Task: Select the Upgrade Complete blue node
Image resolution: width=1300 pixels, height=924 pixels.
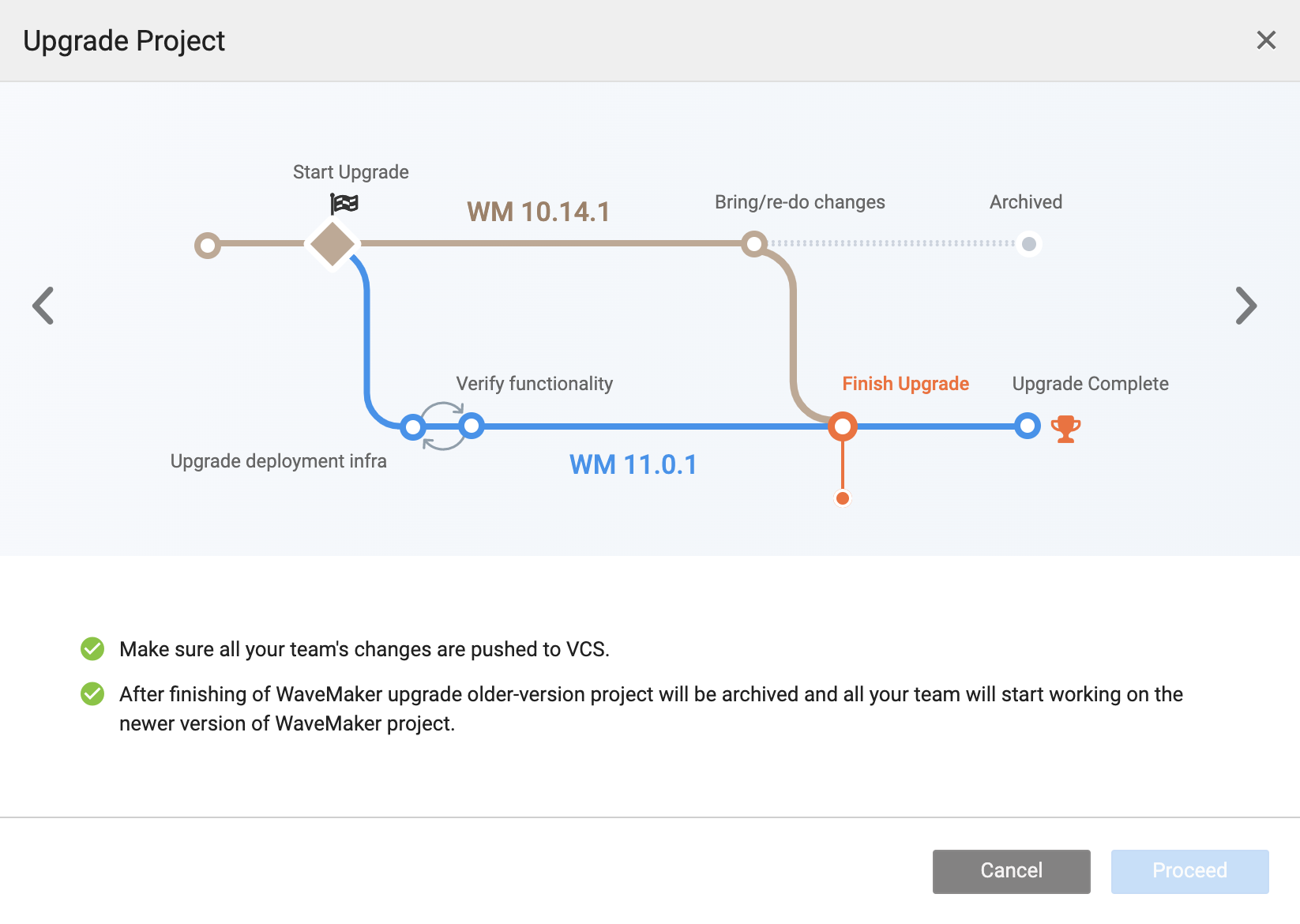Action: tap(1028, 426)
